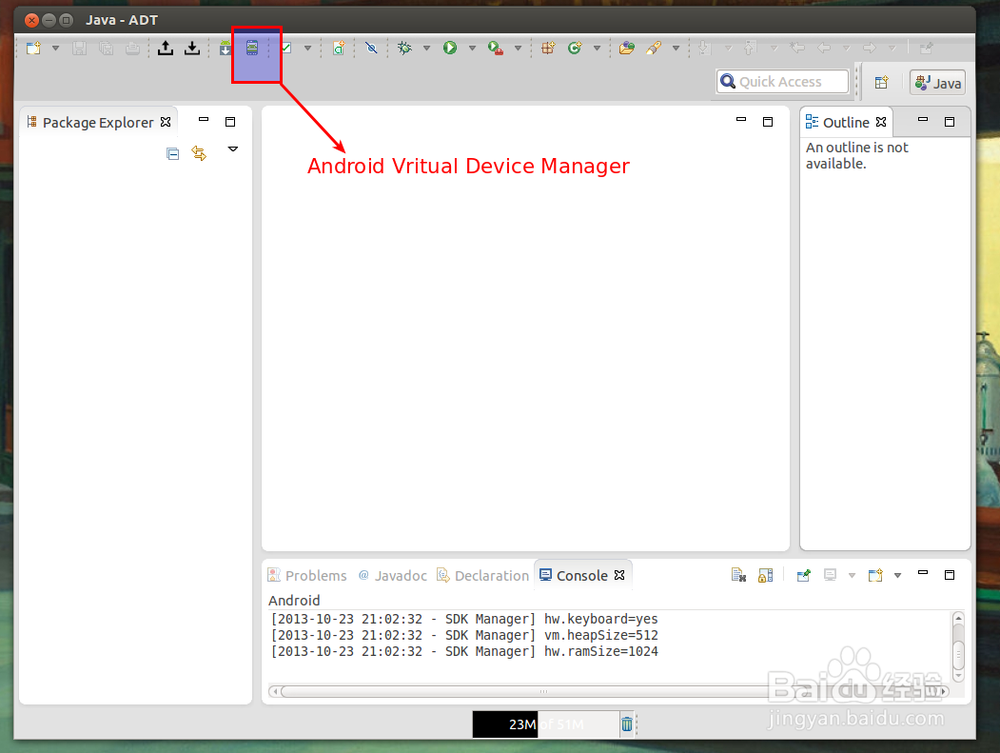Click the green Run button
Image resolution: width=1000 pixels, height=753 pixels.
450,48
